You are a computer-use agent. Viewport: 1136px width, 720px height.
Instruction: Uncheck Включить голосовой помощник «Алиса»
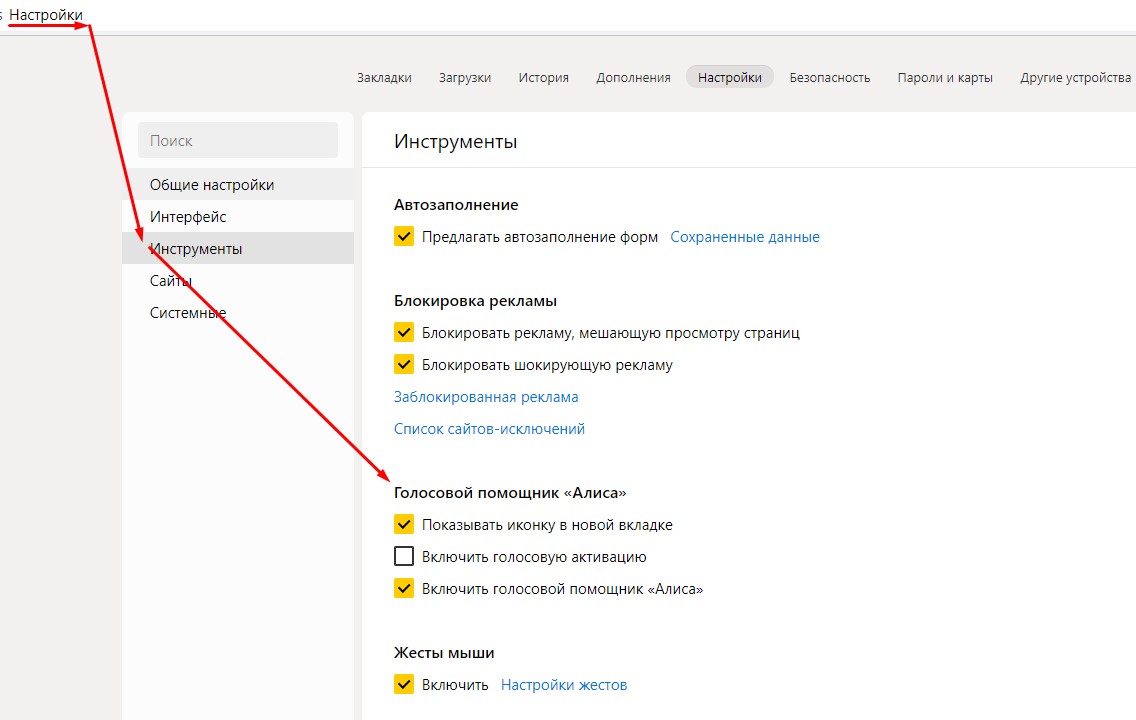(x=404, y=588)
